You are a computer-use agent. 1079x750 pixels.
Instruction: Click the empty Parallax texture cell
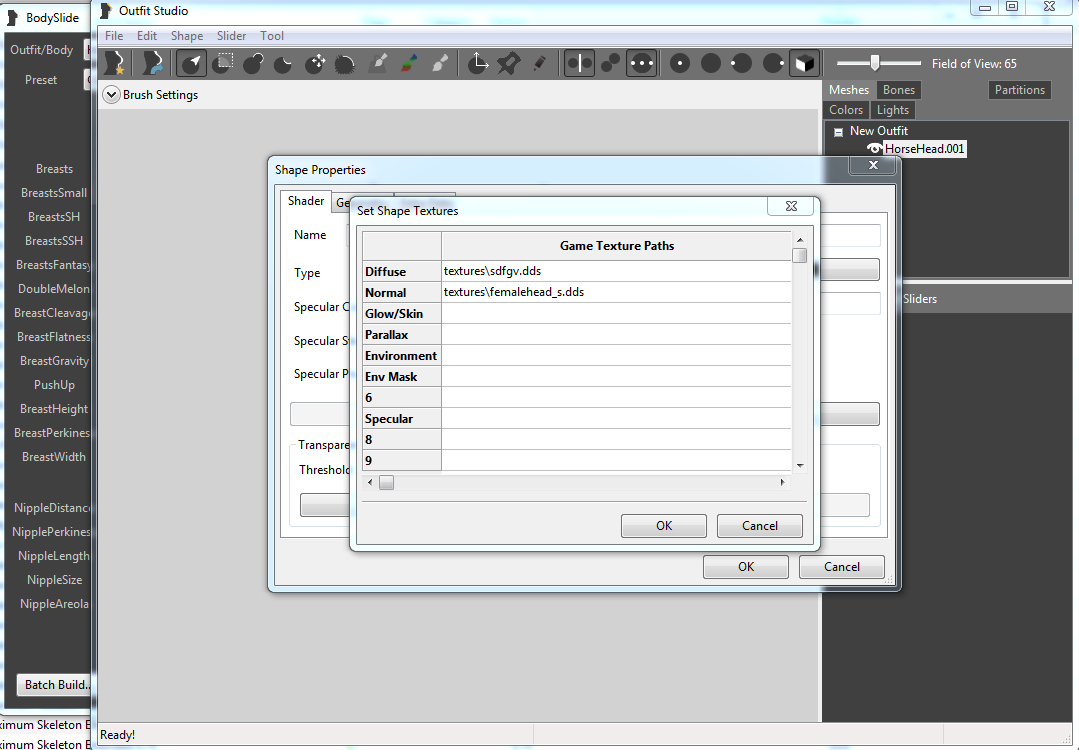pyautogui.click(x=616, y=334)
